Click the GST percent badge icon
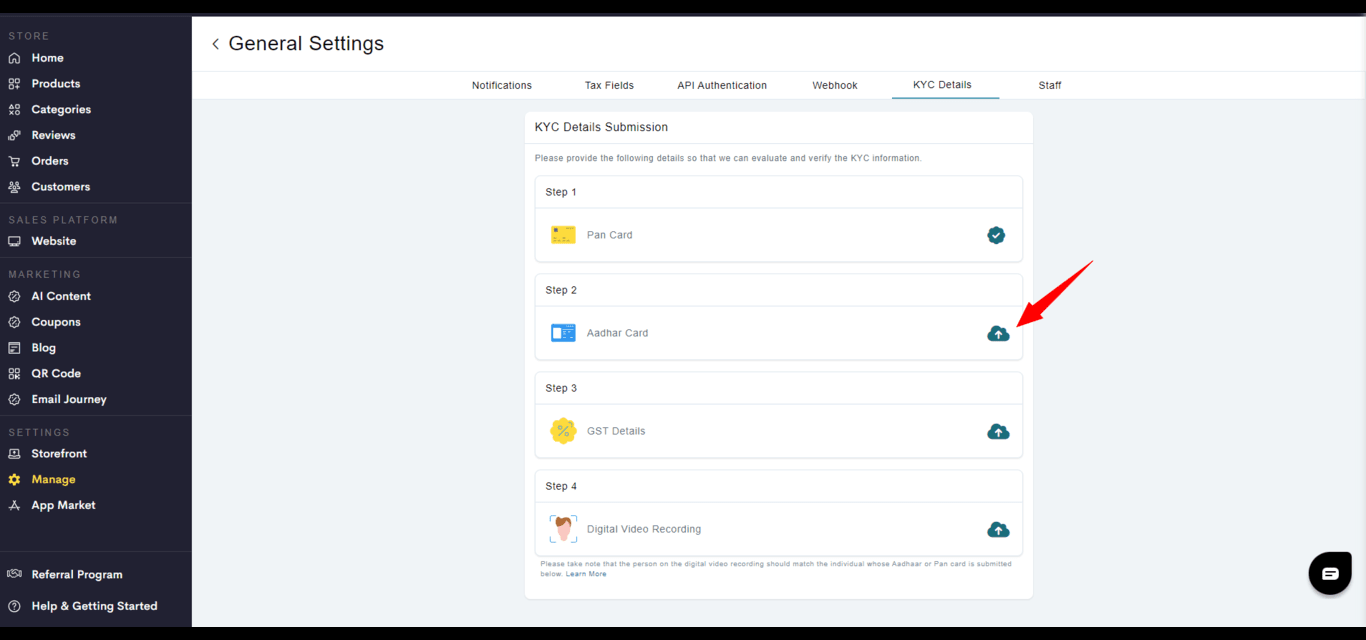 pos(563,431)
